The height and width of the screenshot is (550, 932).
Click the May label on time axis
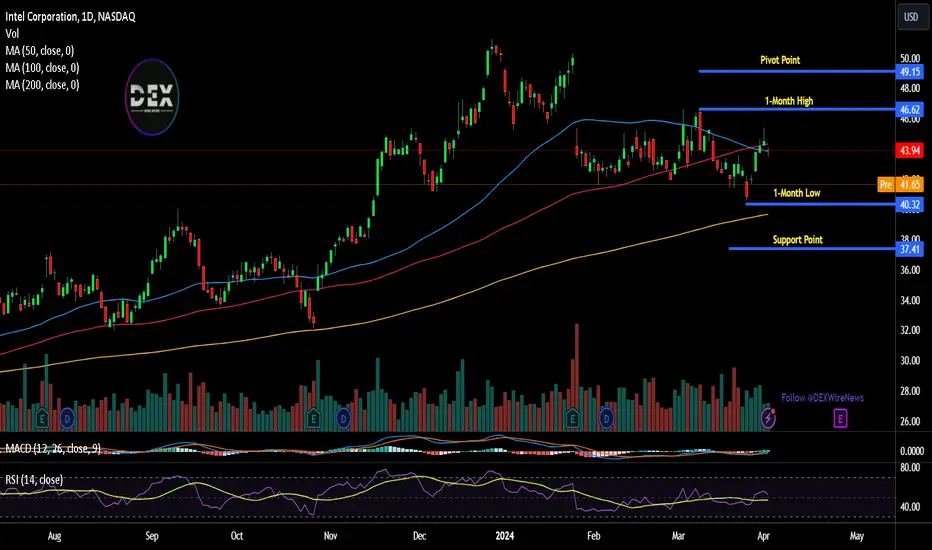pos(857,536)
